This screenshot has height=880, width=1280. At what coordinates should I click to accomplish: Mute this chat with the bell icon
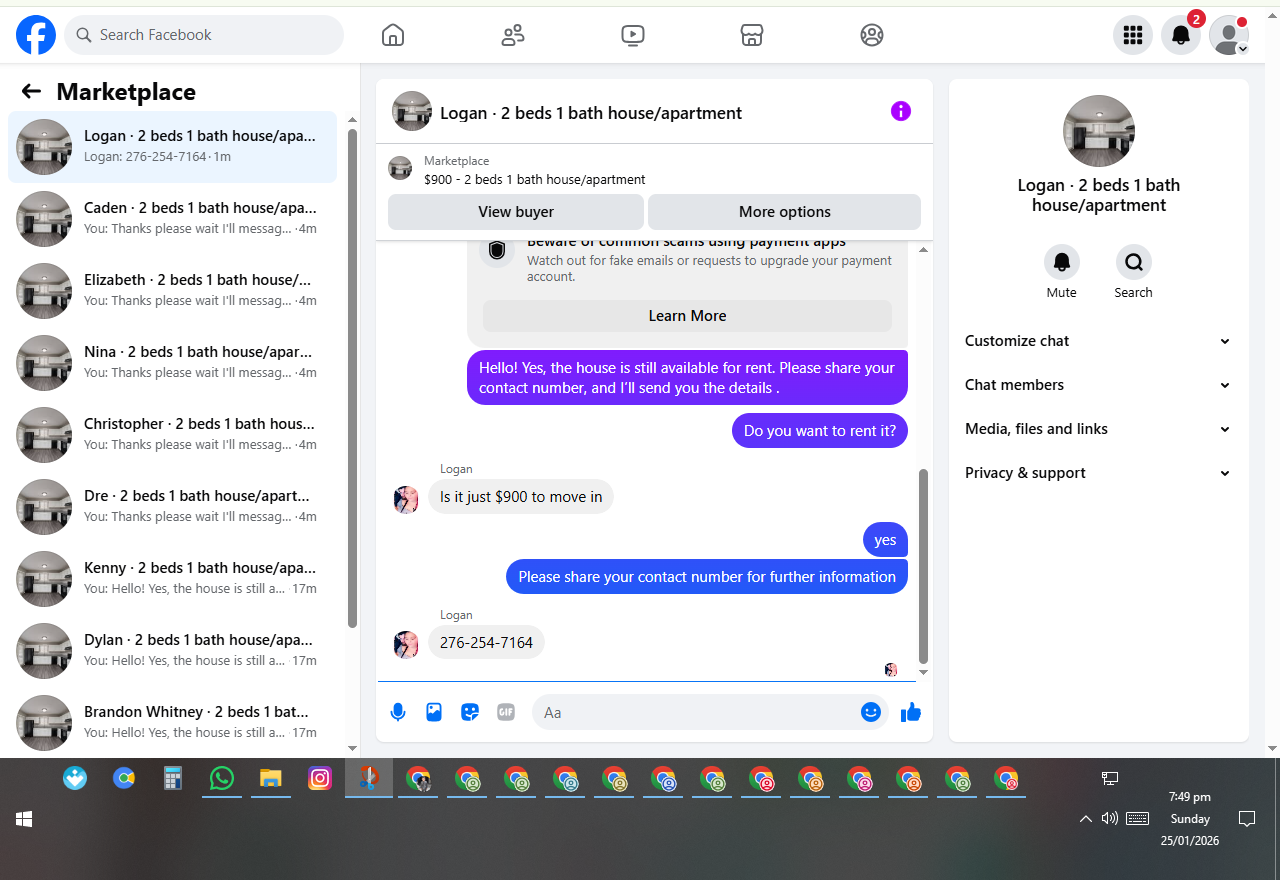pos(1062,262)
